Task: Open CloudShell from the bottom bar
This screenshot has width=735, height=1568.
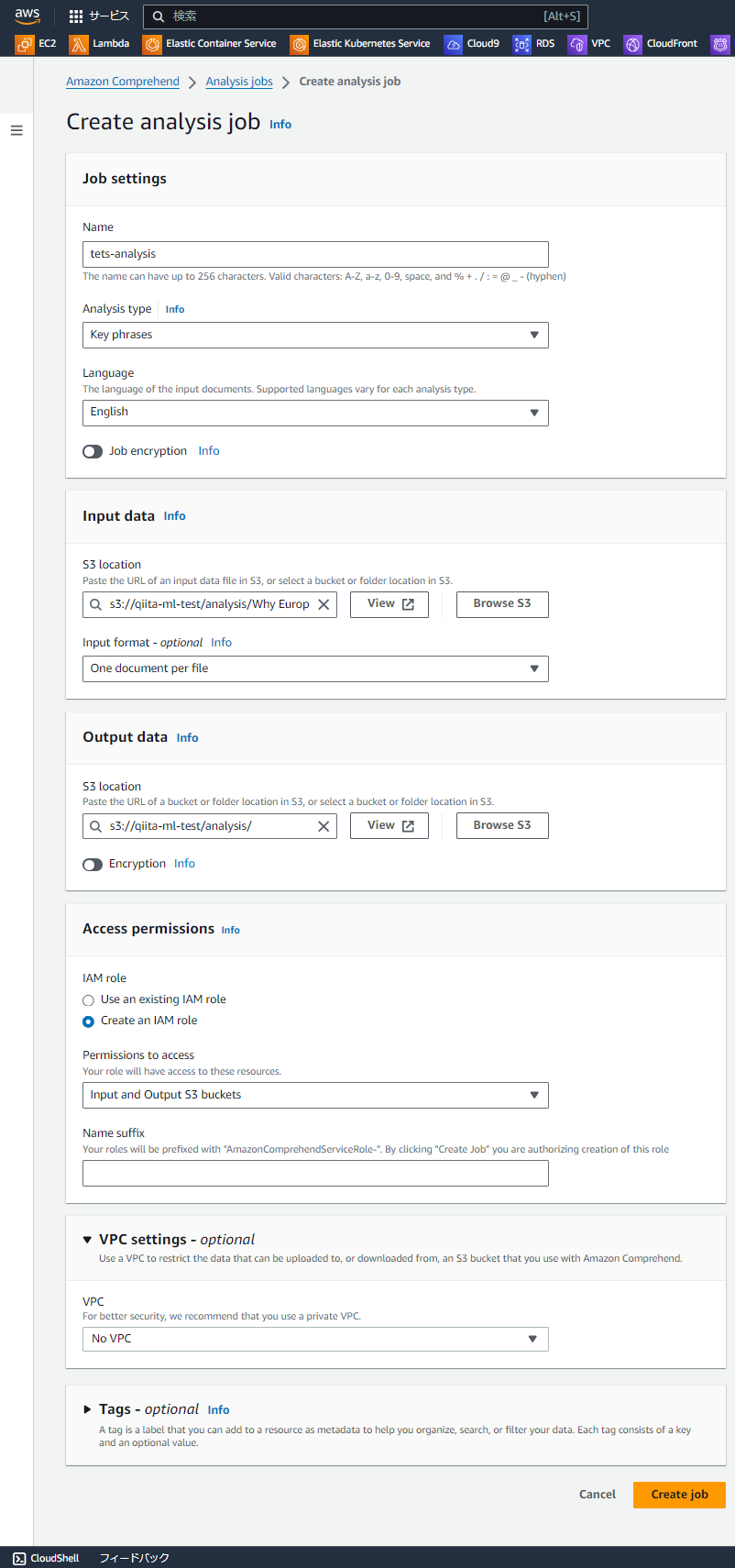Action: [44, 1557]
